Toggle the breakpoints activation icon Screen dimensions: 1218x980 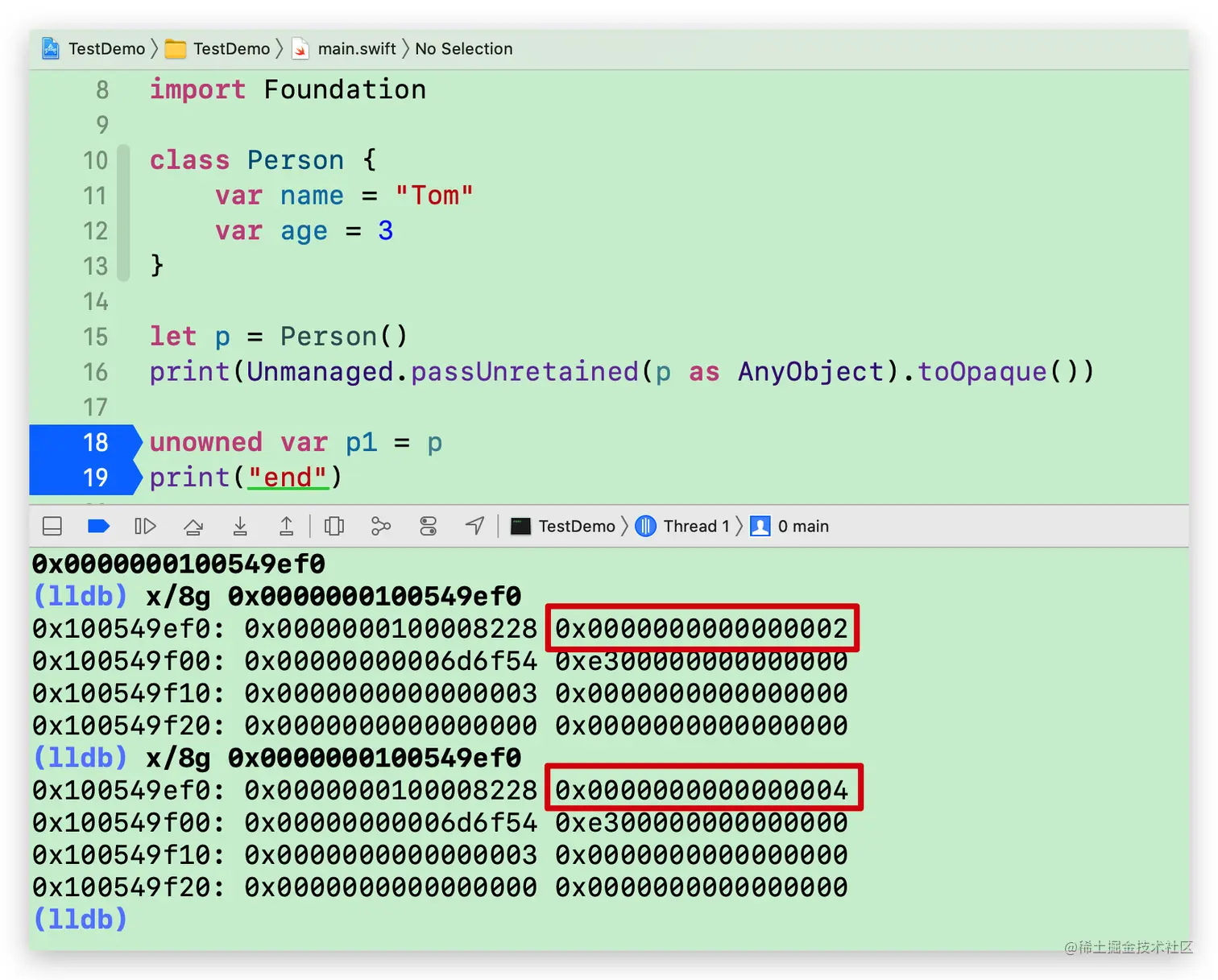click(98, 527)
